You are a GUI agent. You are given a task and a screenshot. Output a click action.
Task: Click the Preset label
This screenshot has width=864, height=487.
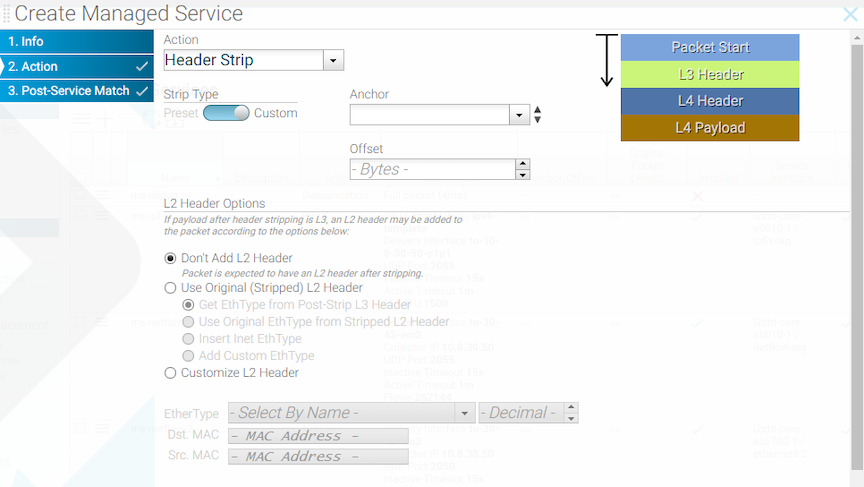[x=181, y=113]
